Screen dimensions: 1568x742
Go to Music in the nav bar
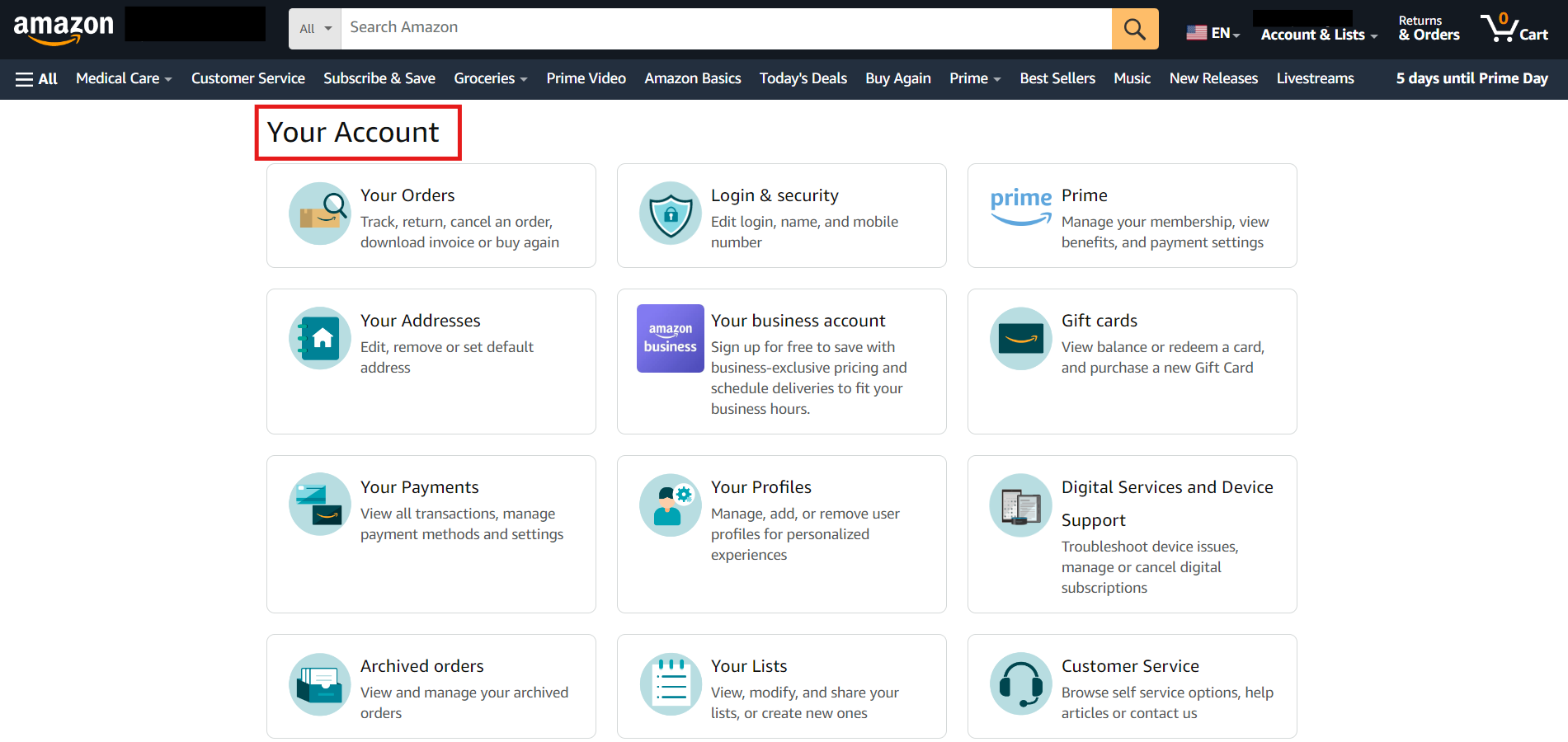(1132, 78)
